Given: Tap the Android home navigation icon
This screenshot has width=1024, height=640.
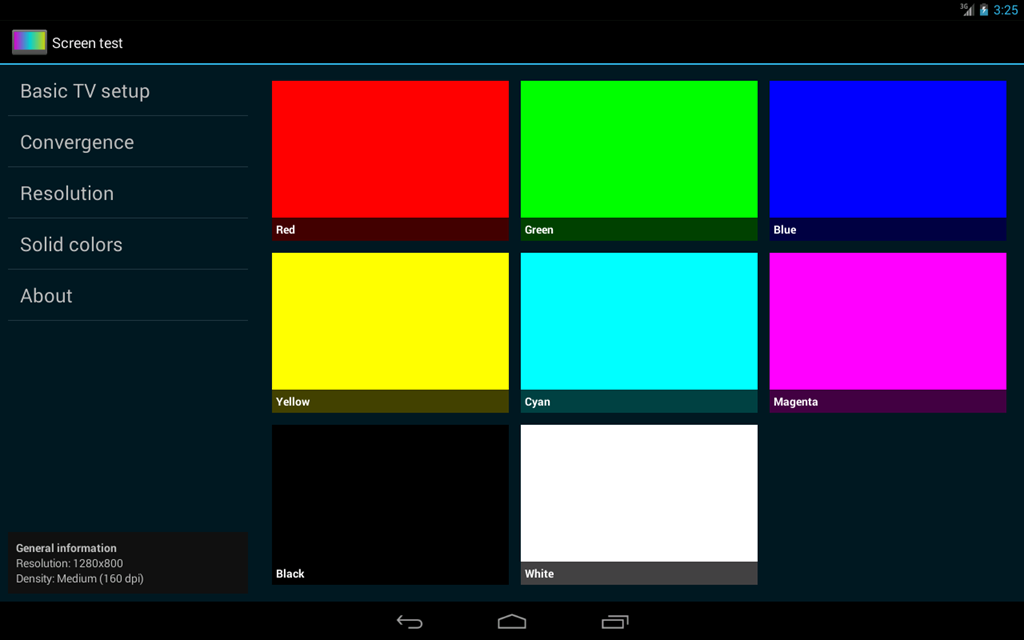Looking at the screenshot, I should pos(512,621).
